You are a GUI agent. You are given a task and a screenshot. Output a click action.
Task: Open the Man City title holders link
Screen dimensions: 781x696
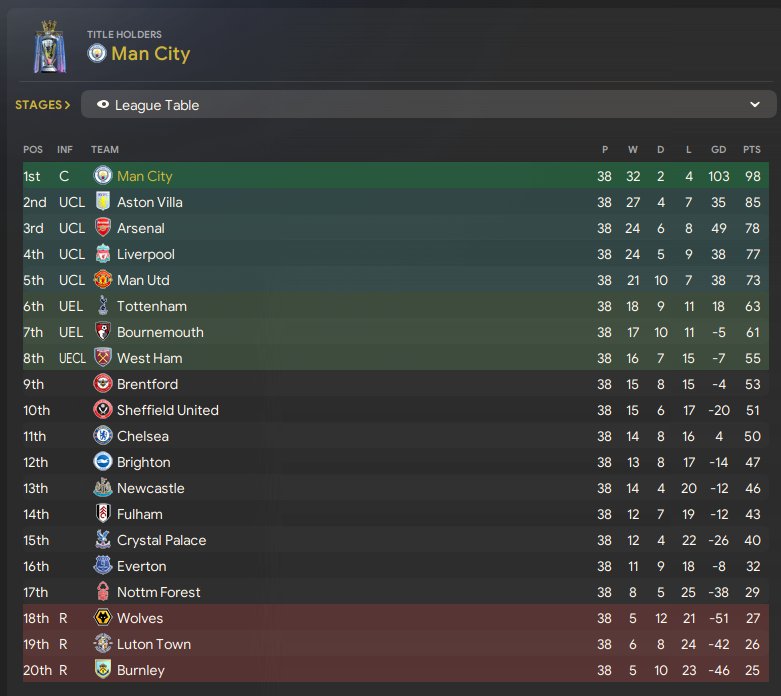[x=150, y=54]
